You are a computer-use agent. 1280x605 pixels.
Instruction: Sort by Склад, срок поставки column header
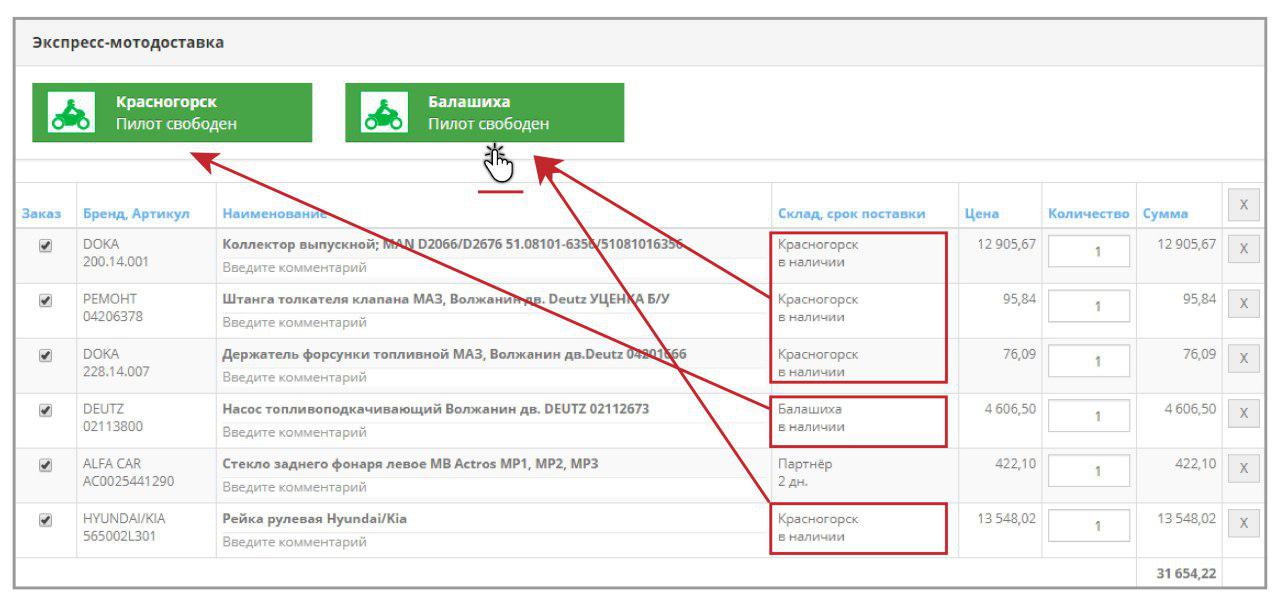pyautogui.click(x=851, y=214)
